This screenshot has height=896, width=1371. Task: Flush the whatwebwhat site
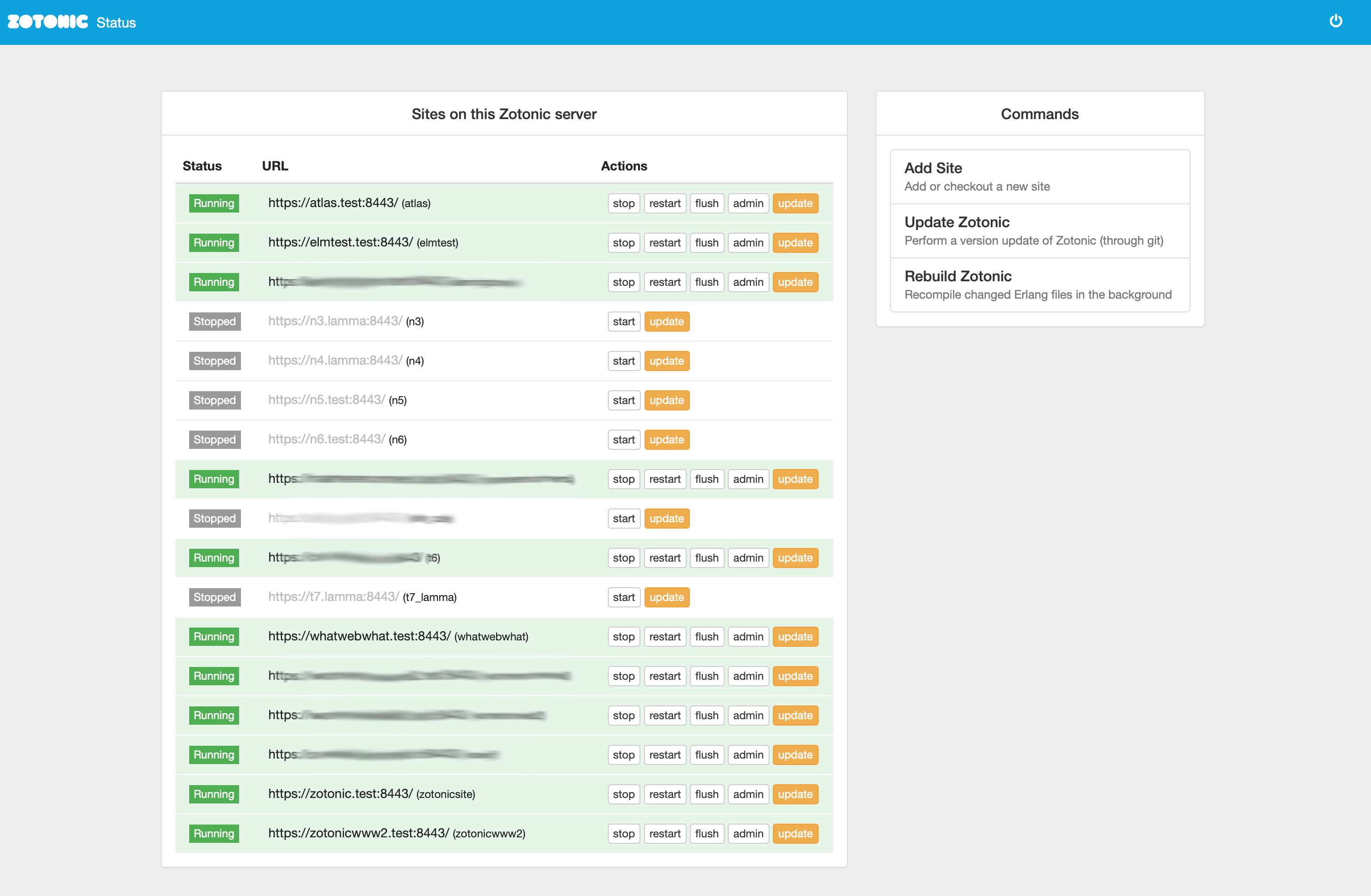coord(706,637)
